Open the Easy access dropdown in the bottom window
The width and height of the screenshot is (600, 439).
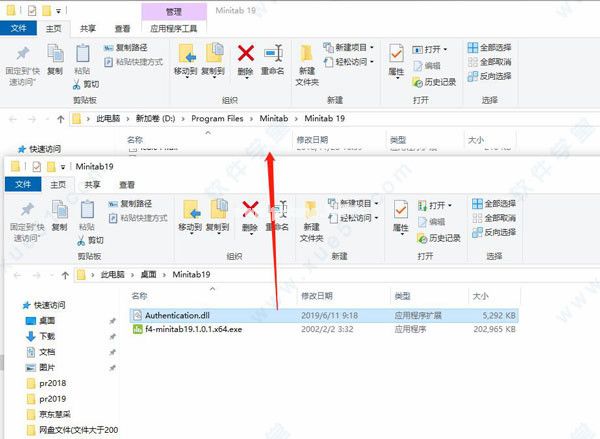coord(377,218)
